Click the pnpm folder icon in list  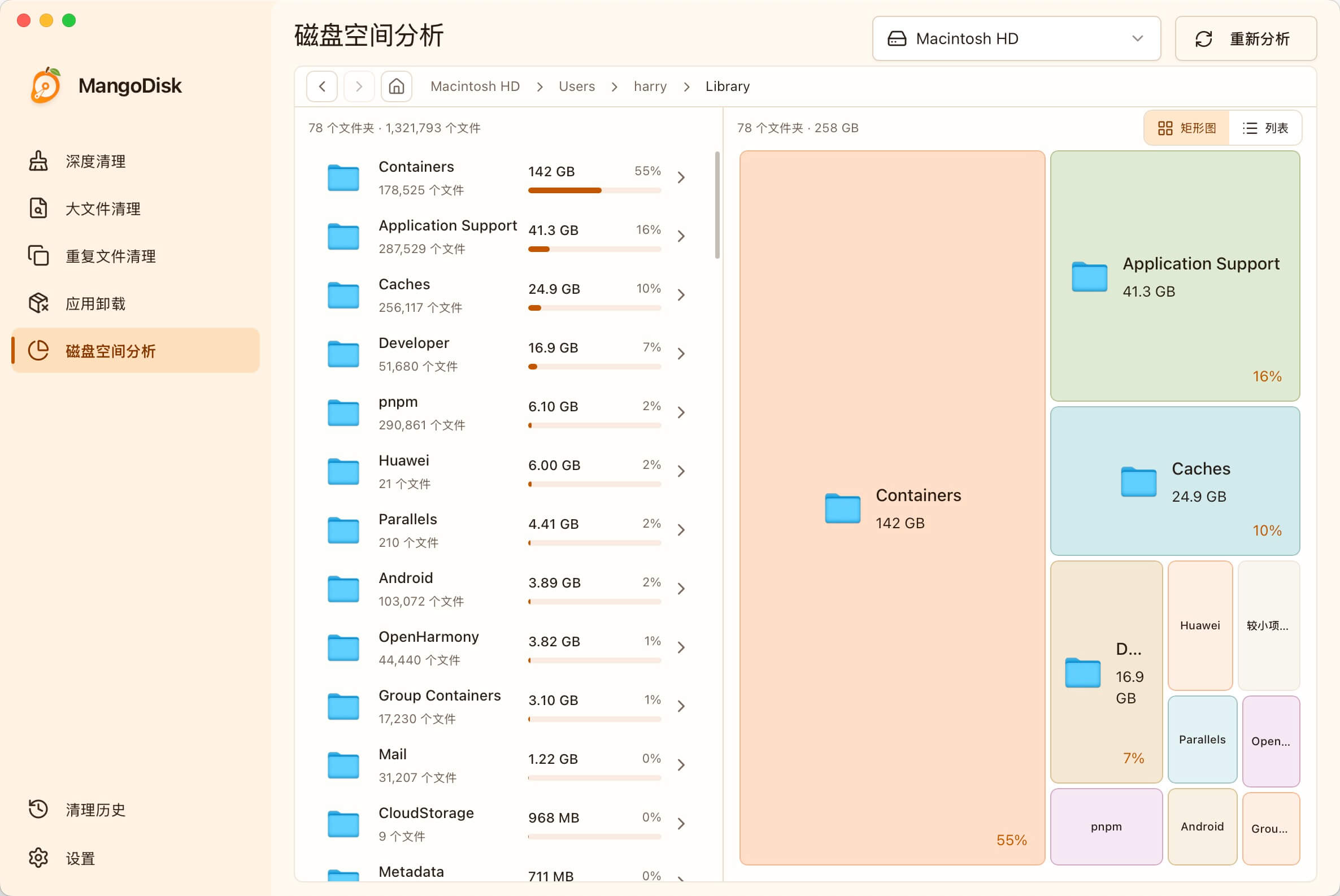tap(343, 413)
